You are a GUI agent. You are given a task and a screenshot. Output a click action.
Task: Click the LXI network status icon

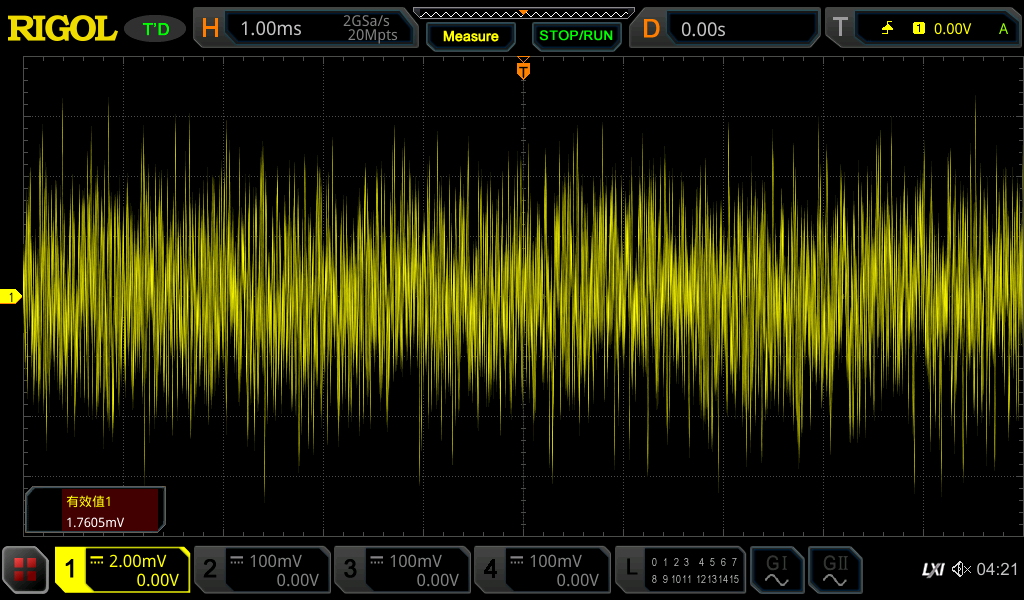click(x=932, y=570)
